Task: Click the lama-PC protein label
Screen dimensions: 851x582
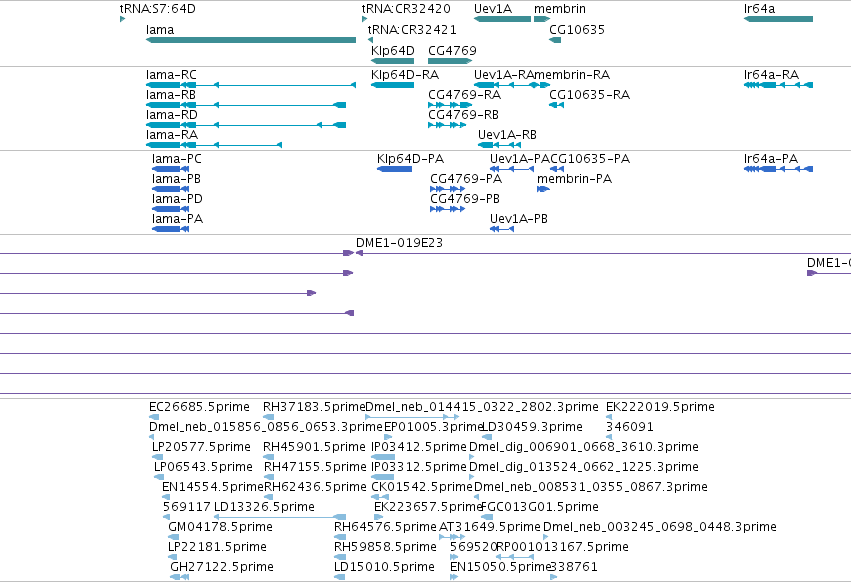Action: (176, 159)
